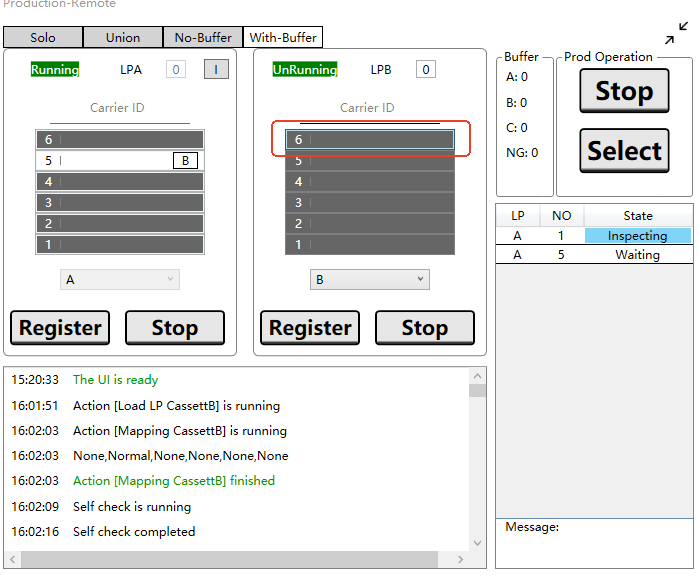
Task: Select the With-Buffer tab
Action: 283,37
